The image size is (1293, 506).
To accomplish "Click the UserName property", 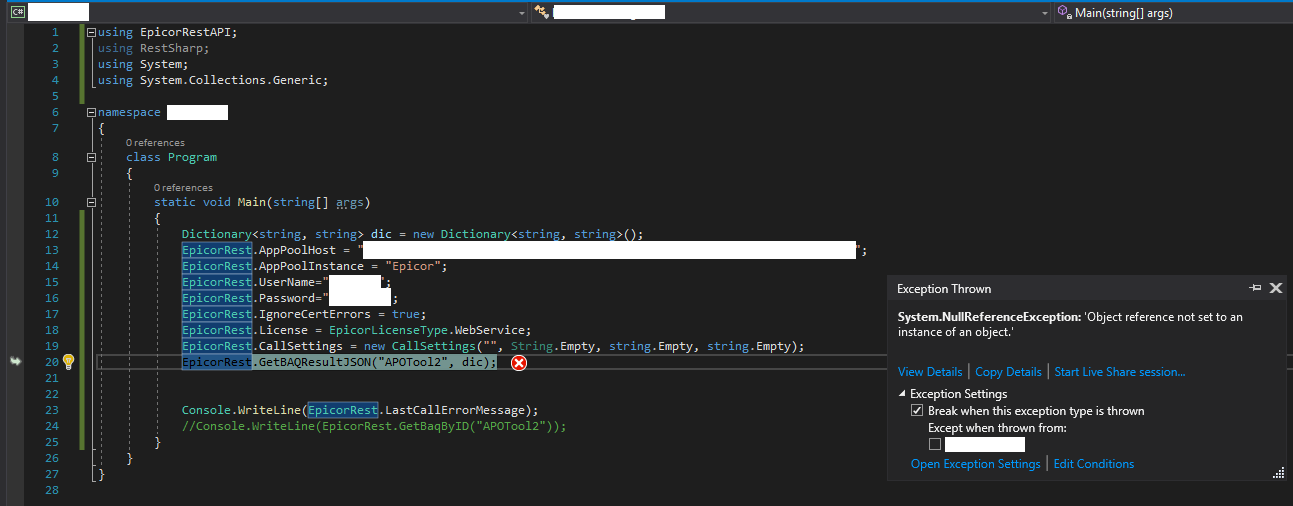I will coord(287,282).
